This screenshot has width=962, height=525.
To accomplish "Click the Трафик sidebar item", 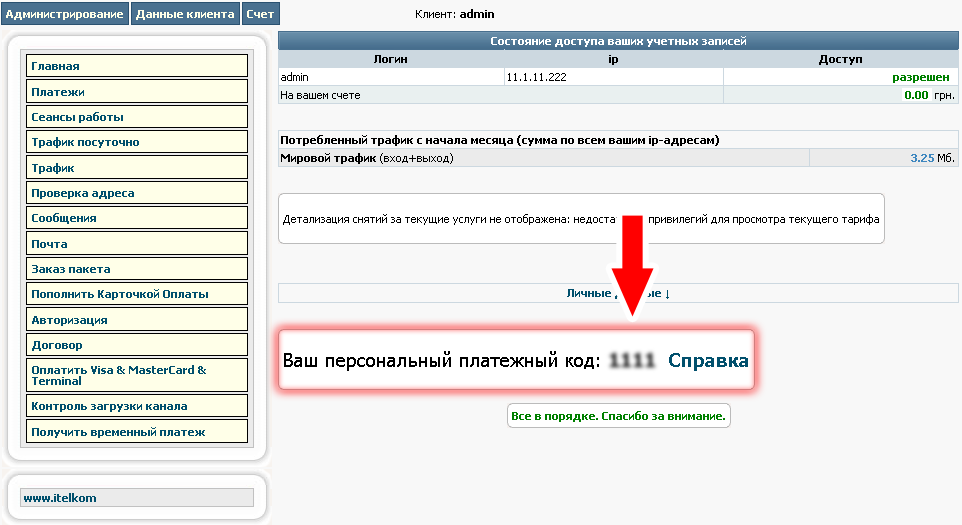I will click(x=137, y=167).
